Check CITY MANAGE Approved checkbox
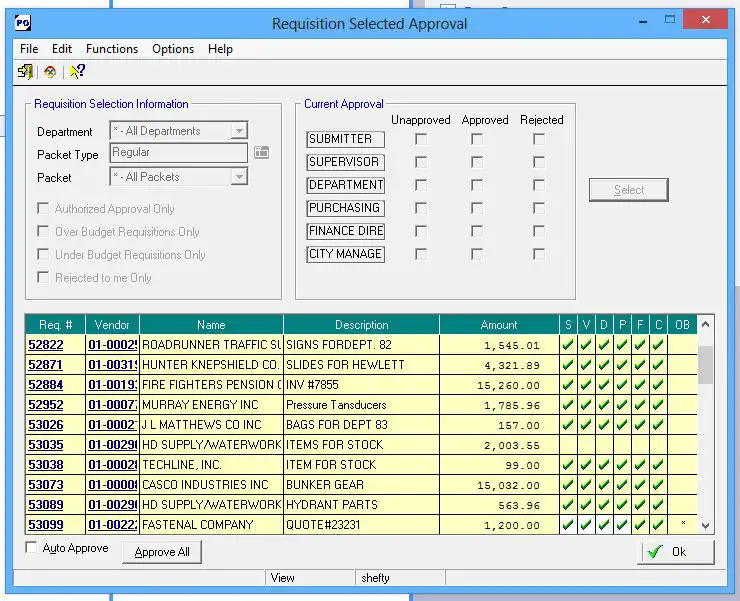Image resolution: width=740 pixels, height=601 pixels. [x=477, y=254]
